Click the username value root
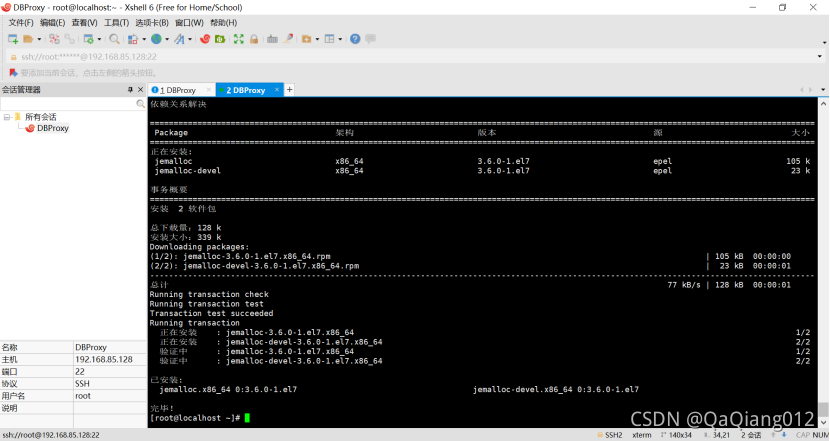The width and height of the screenshot is (830, 441). (x=83, y=396)
